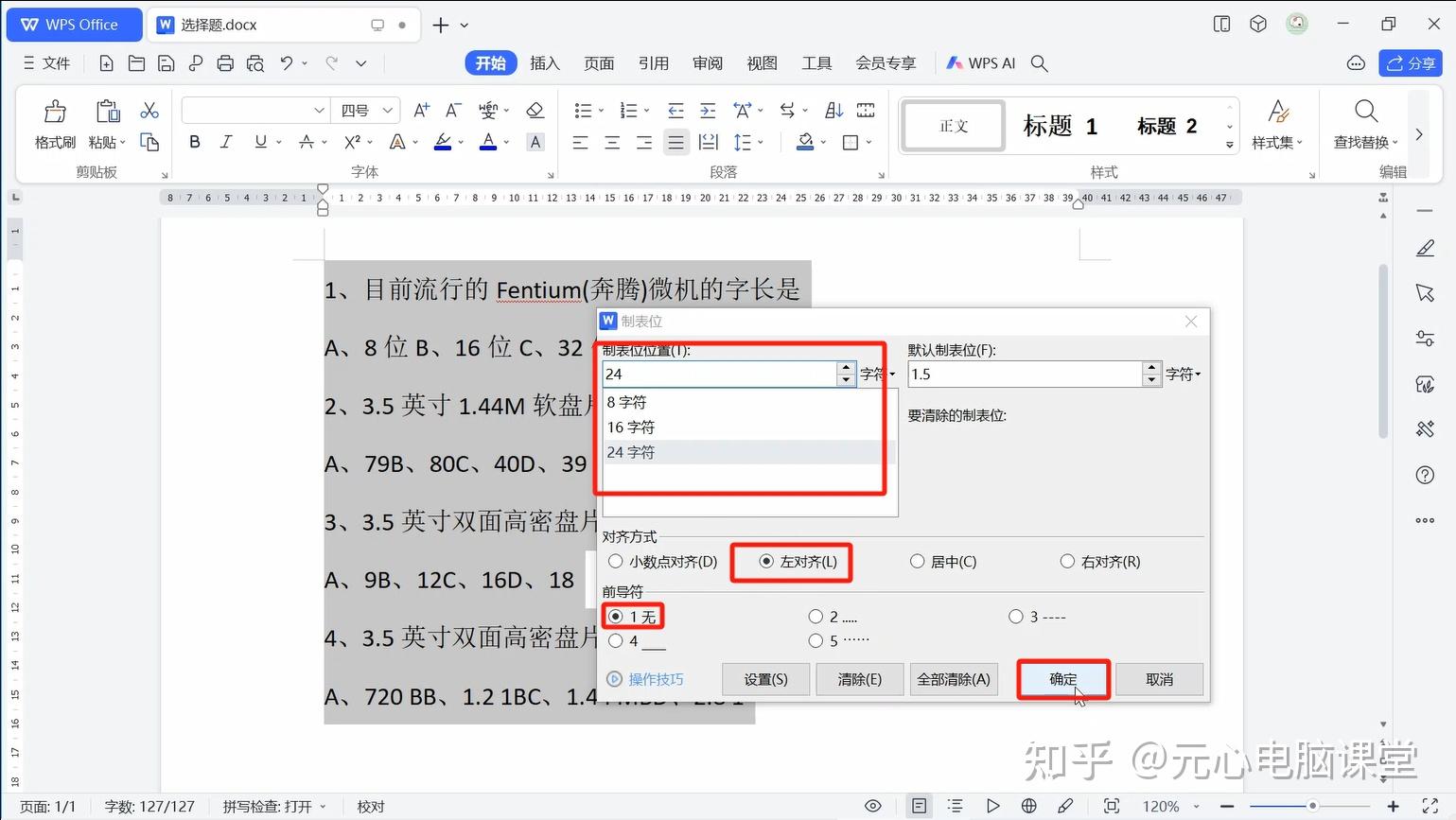Open 查找替换 (Find and Replace)
This screenshot has height=820, width=1456.
(1363, 124)
